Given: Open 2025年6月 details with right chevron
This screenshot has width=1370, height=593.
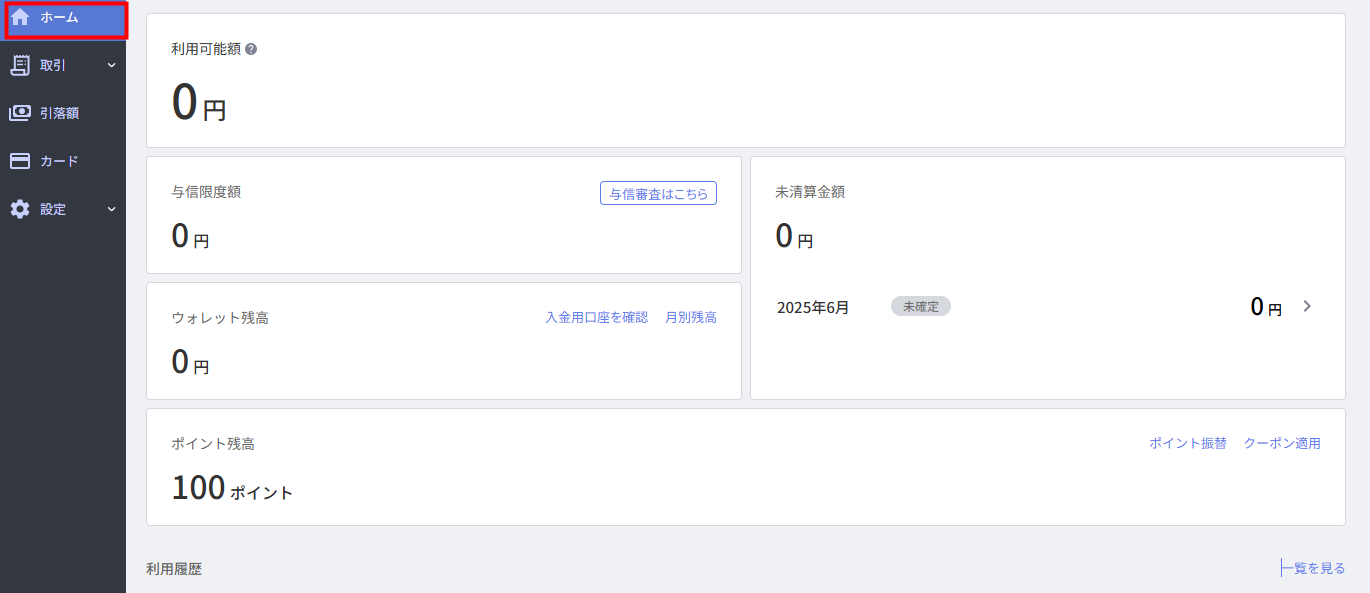Looking at the screenshot, I should click(1306, 306).
